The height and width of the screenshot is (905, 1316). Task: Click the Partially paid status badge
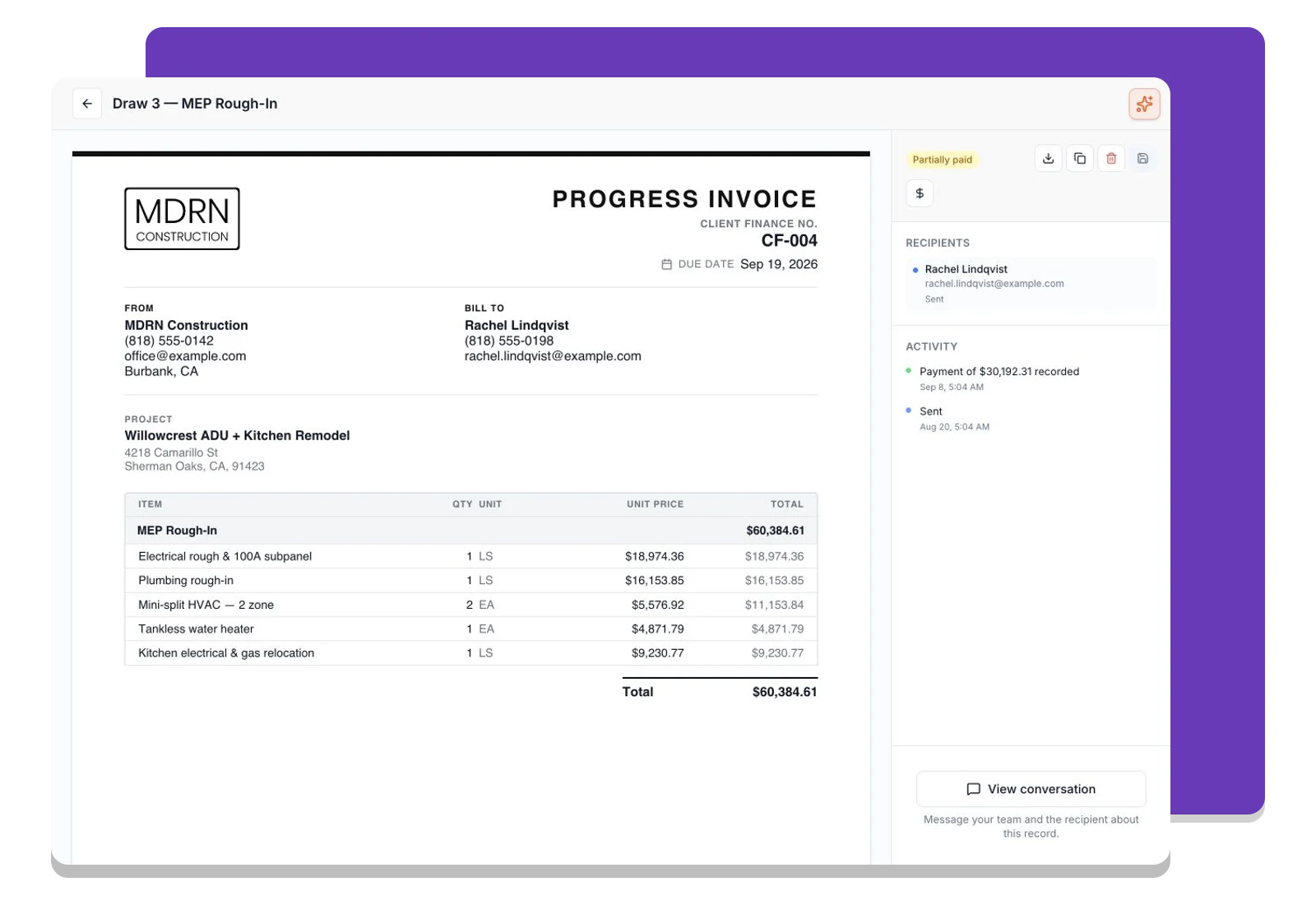tap(942, 160)
